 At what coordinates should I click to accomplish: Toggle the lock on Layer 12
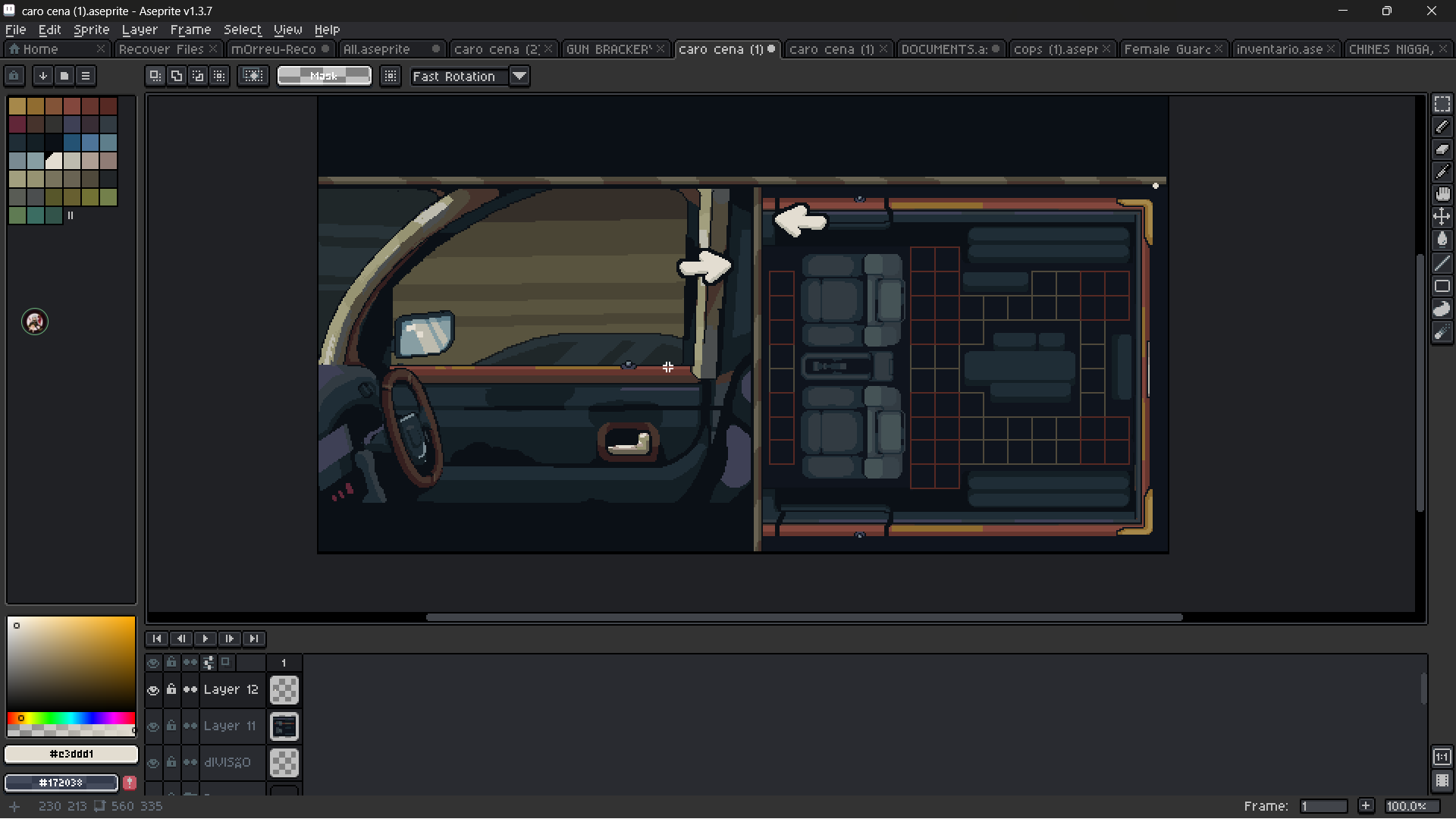tap(171, 690)
